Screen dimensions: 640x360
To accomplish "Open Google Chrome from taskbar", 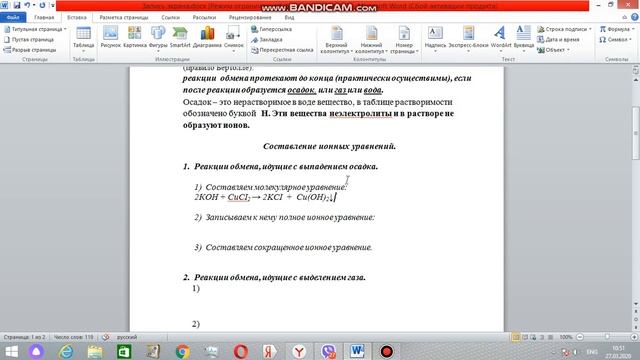I will (182, 351).
